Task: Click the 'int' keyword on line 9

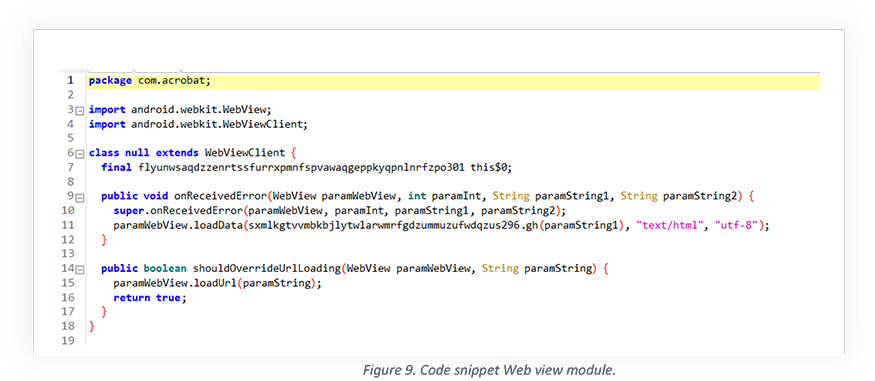Action: pyautogui.click(x=416, y=196)
